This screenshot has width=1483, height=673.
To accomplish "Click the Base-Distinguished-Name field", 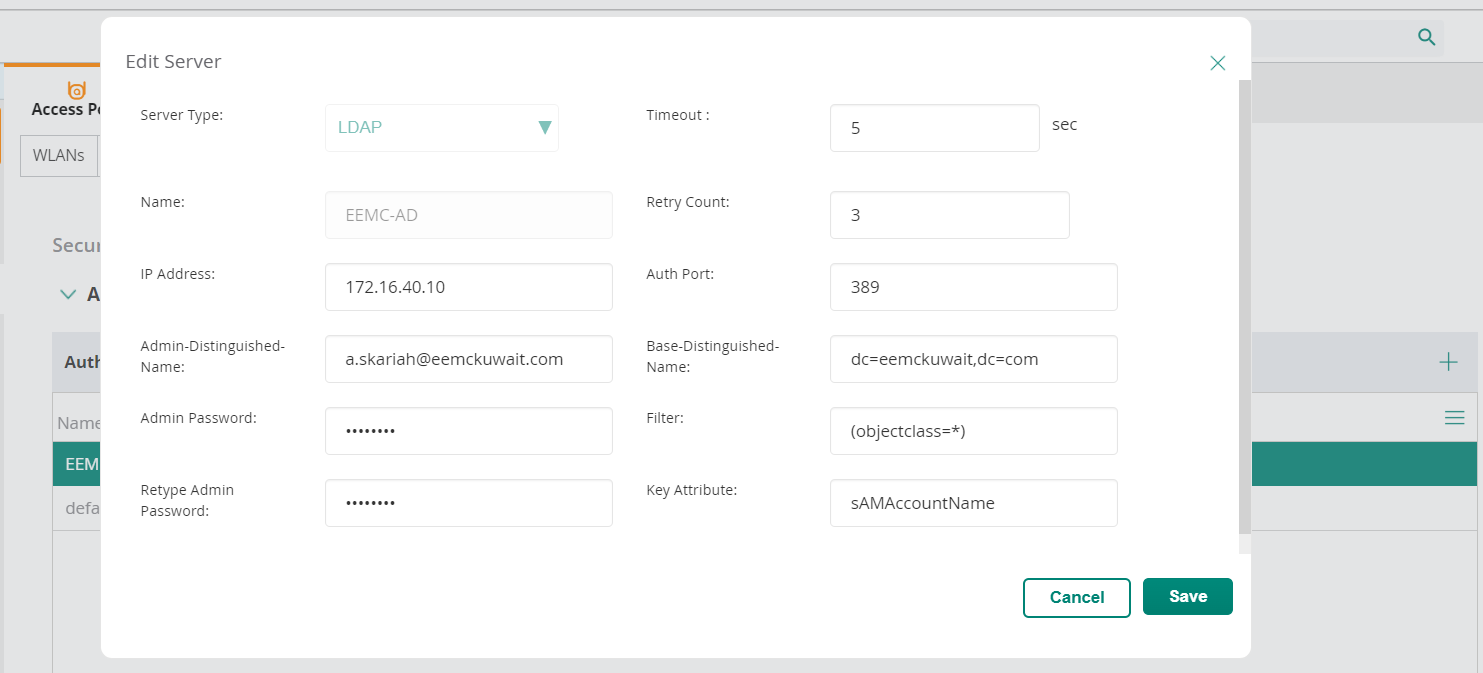I will (973, 359).
